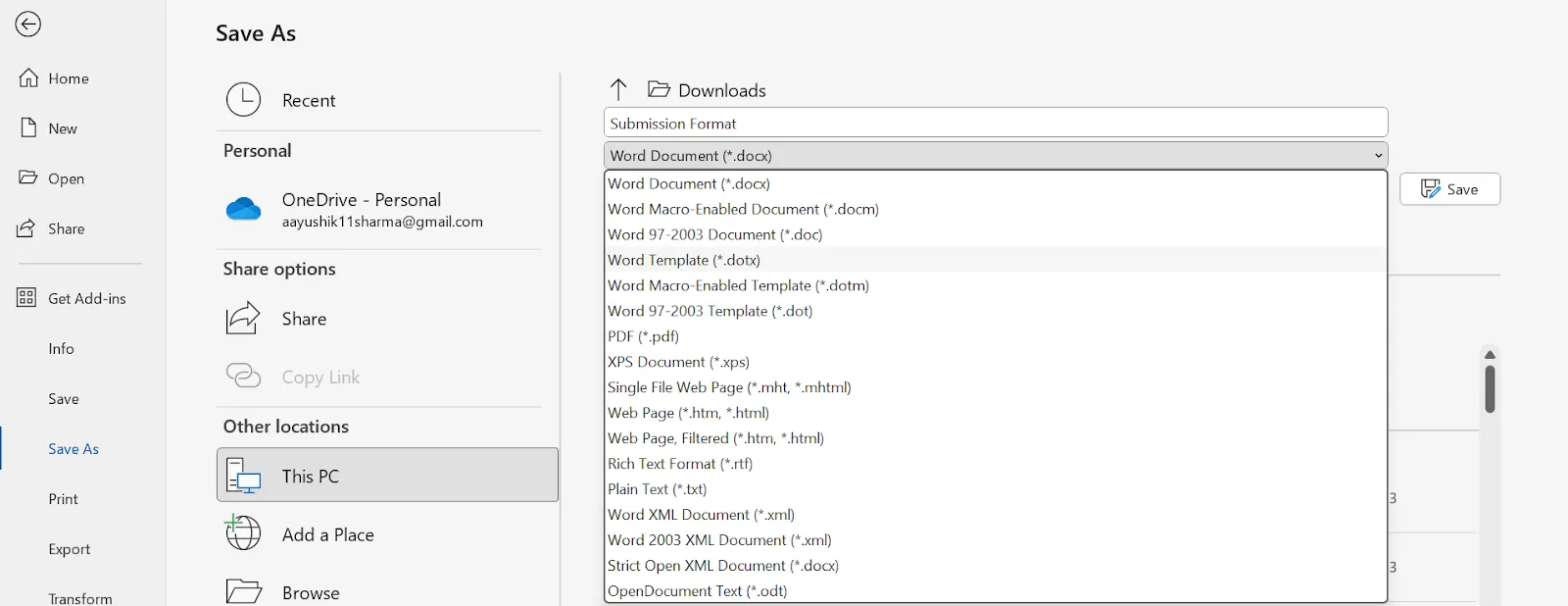
Task: Click the Share options Share label
Action: coord(304,319)
